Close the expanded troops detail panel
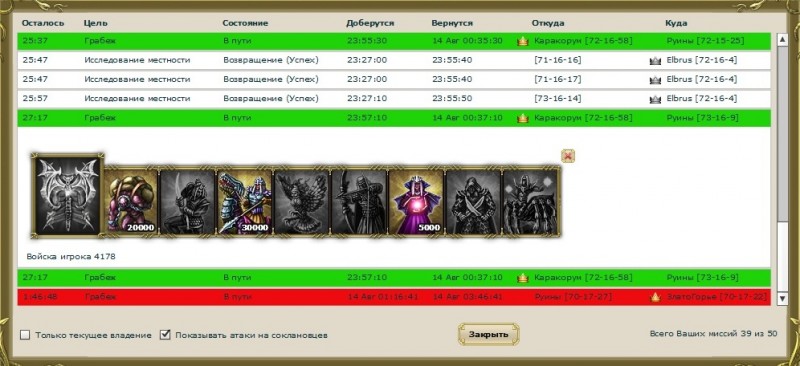The width and height of the screenshot is (800, 366). coord(568,156)
